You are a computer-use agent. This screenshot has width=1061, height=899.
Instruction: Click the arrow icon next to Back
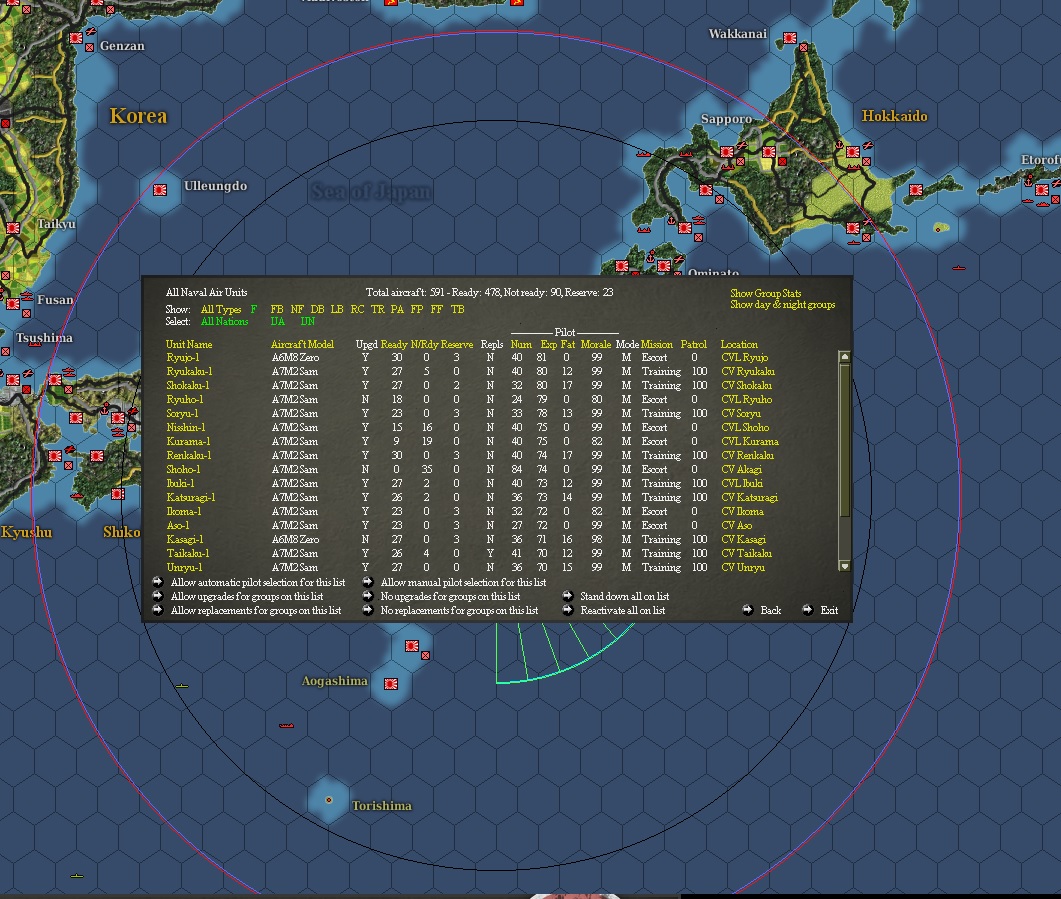748,610
